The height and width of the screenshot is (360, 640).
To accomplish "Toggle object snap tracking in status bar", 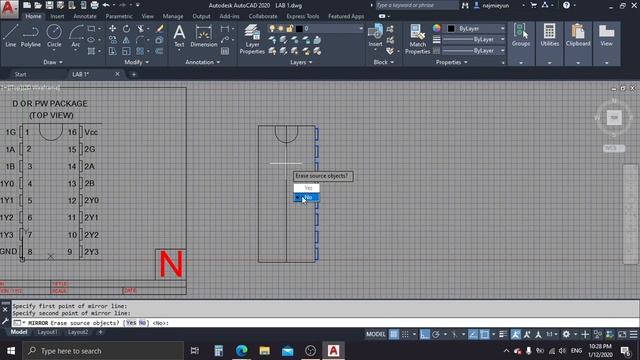I will point(473,334).
